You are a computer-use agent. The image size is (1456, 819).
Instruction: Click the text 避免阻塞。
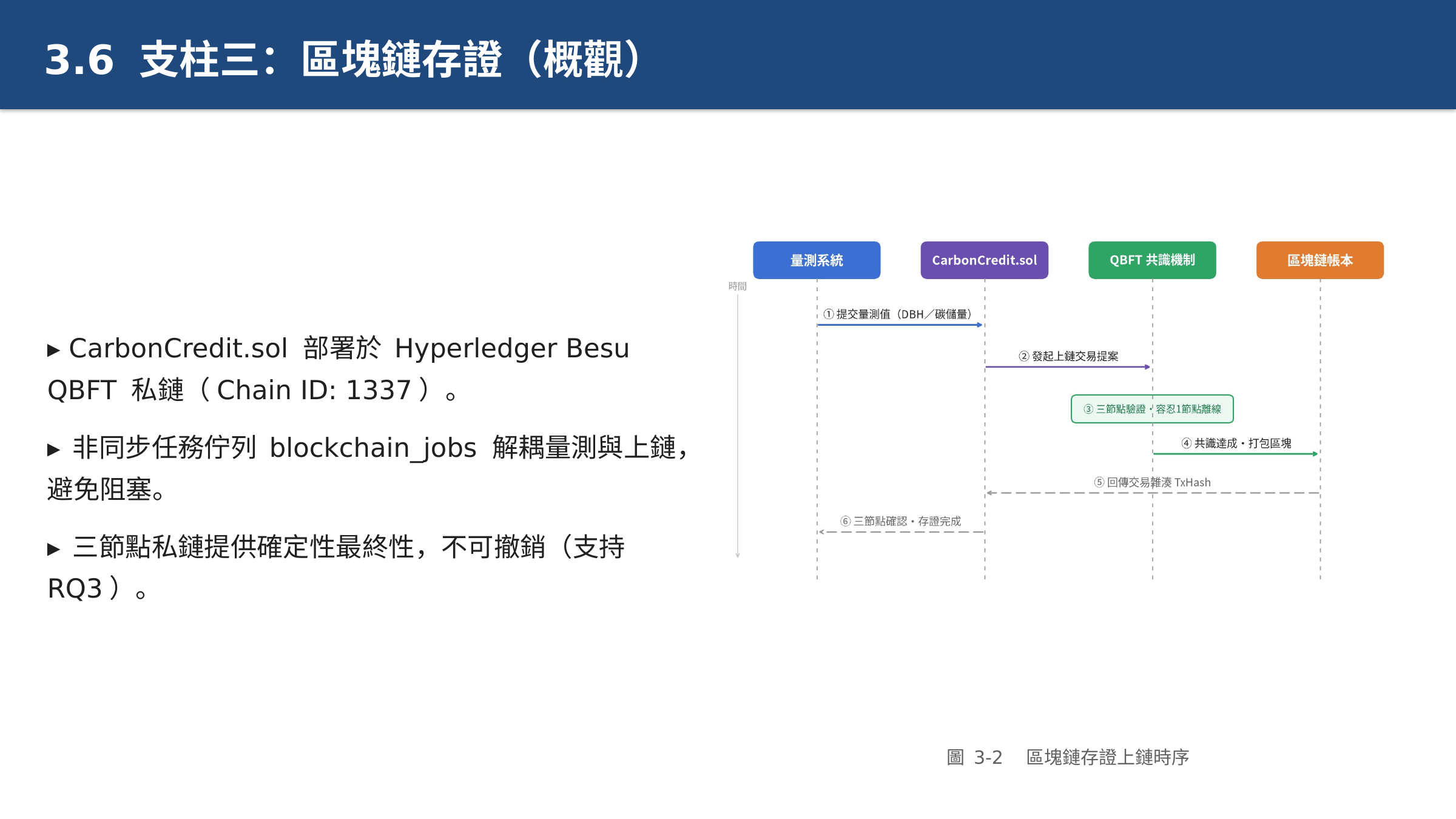point(106,490)
